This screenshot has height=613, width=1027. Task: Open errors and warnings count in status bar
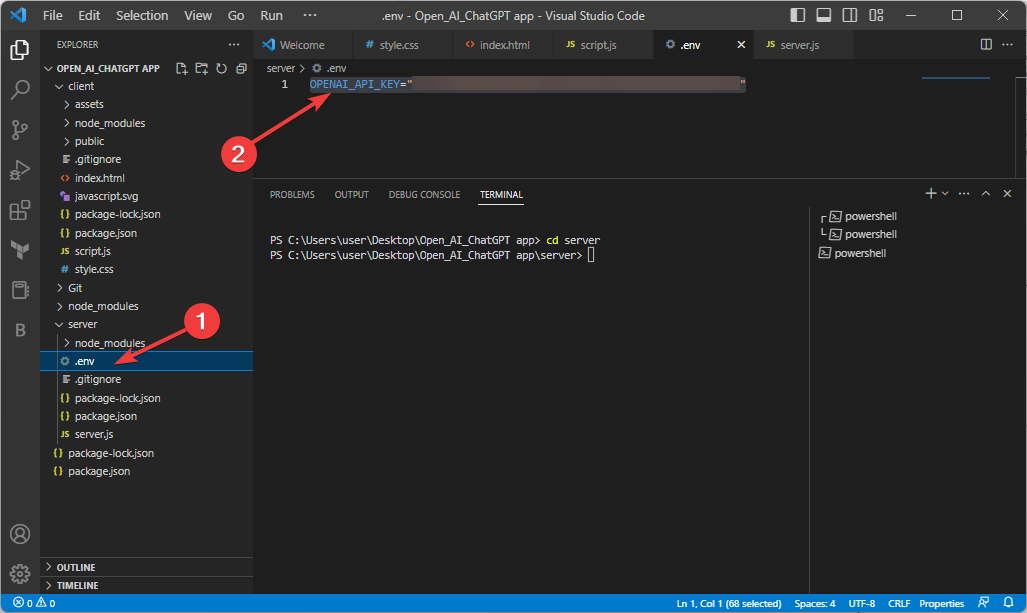[x=34, y=603]
